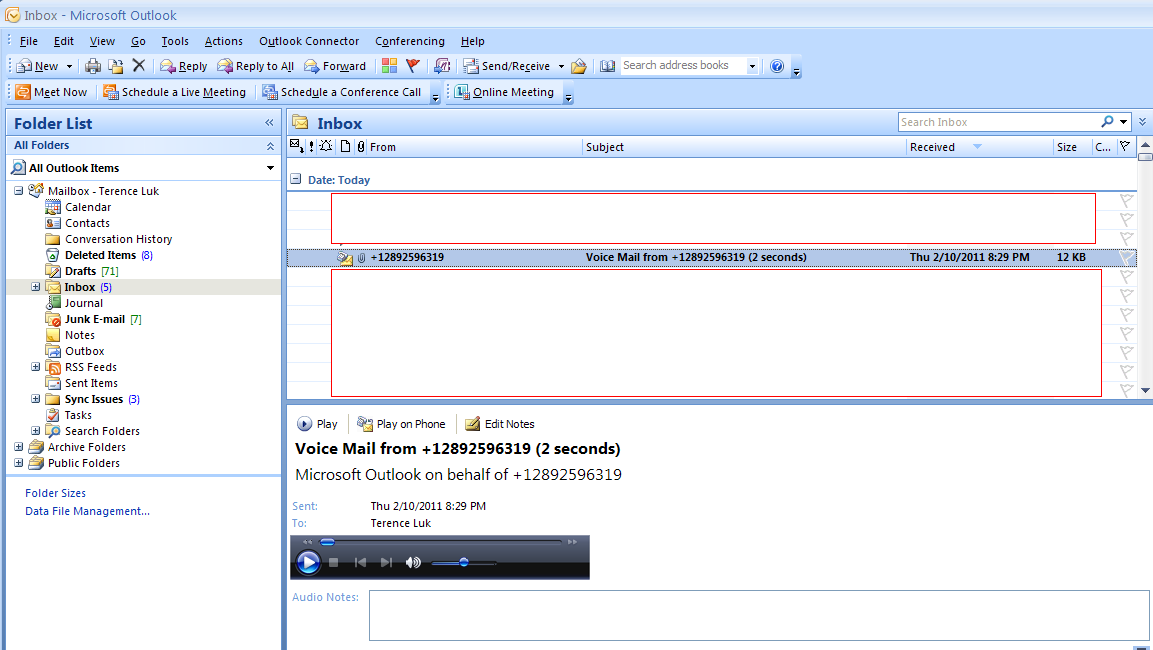Open the Actions menu
1153x650 pixels.
[x=224, y=41]
